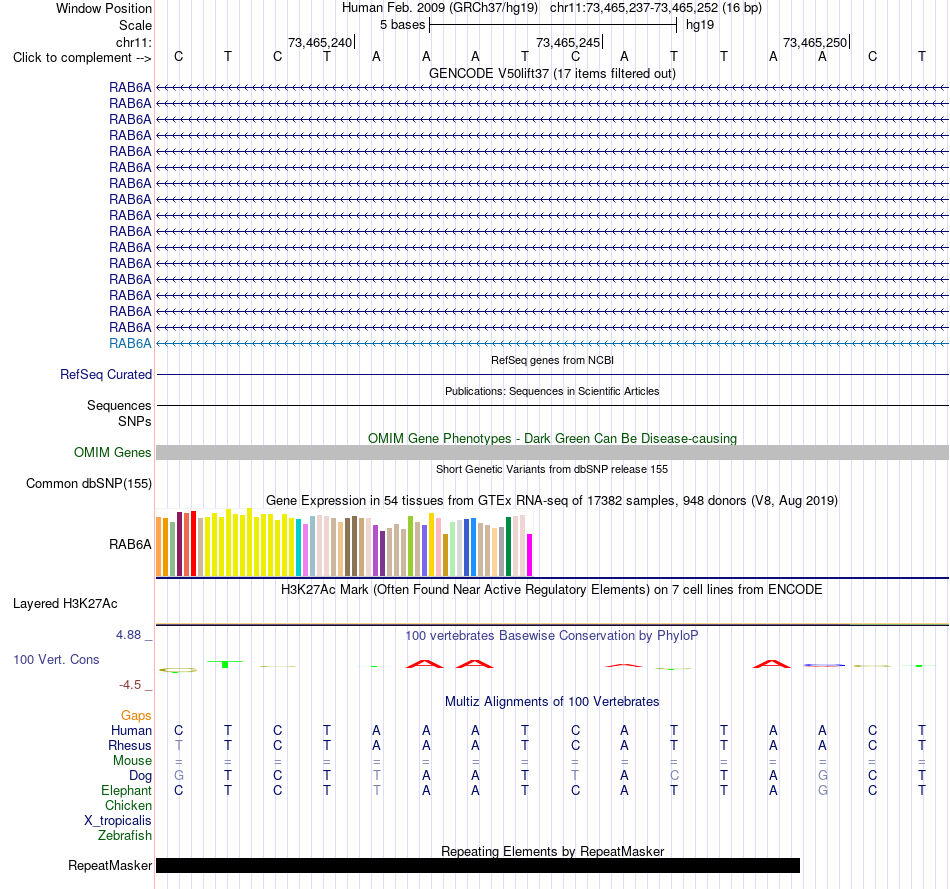Open the GTEx Gene Expression track title
Viewport: 950px width, 889px height.
pyautogui.click(x=552, y=501)
